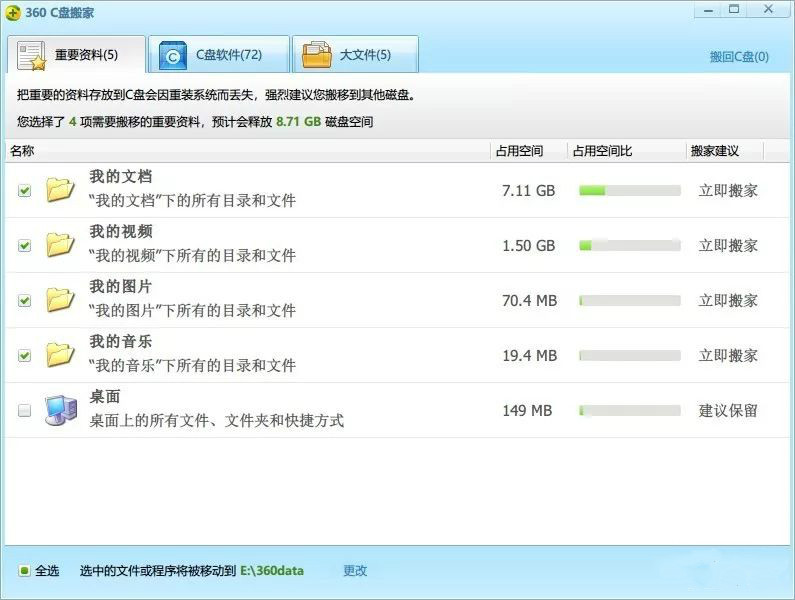Viewport: 795px width, 600px height.
Task: Click the 我的音乐 folder icon
Action: pyautogui.click(x=60, y=355)
